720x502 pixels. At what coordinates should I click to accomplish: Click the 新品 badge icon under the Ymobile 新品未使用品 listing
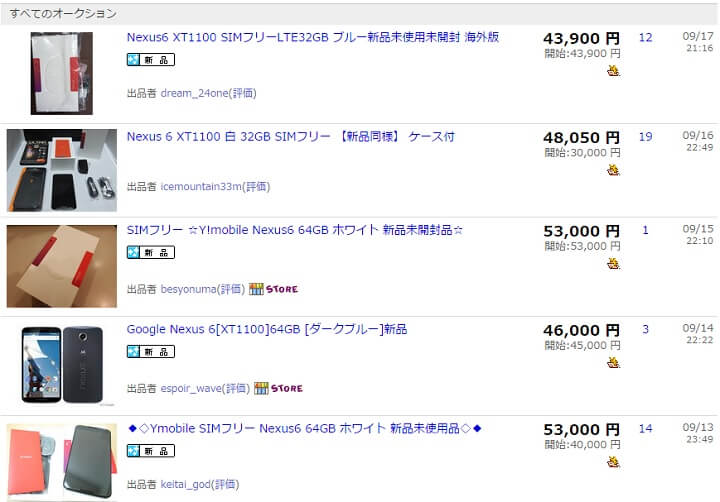click(x=151, y=451)
